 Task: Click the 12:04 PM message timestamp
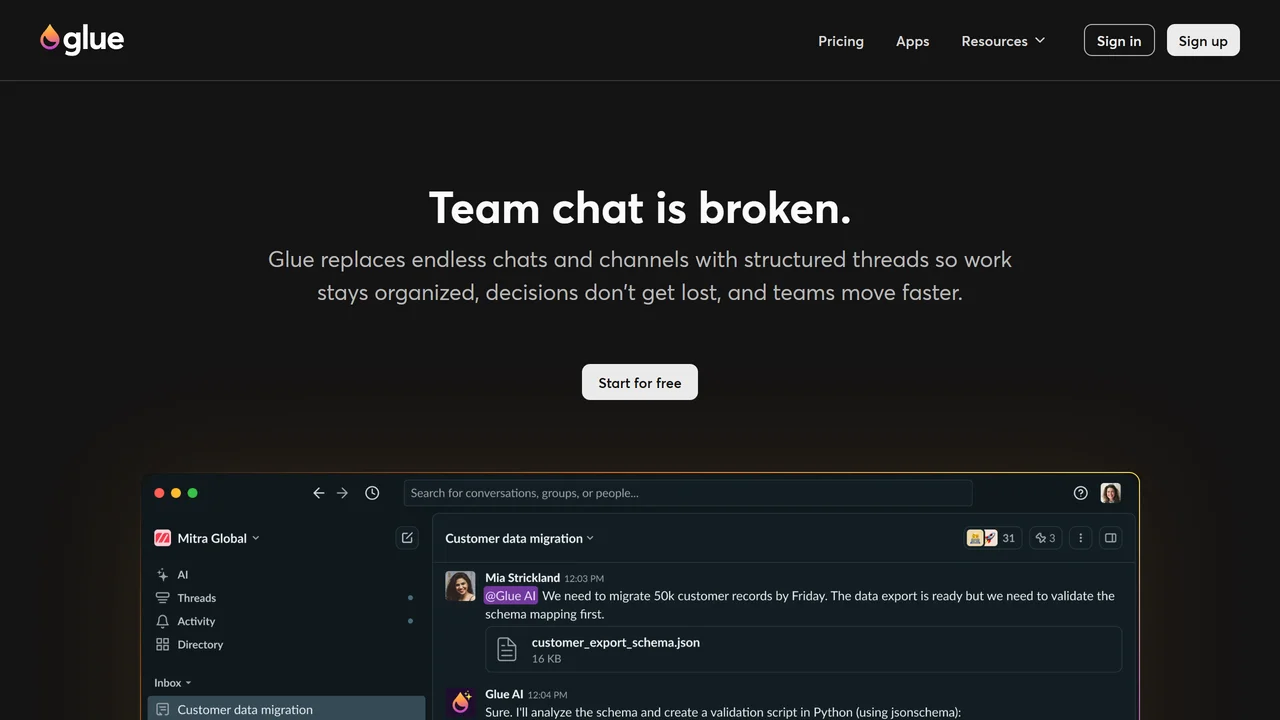tap(547, 695)
